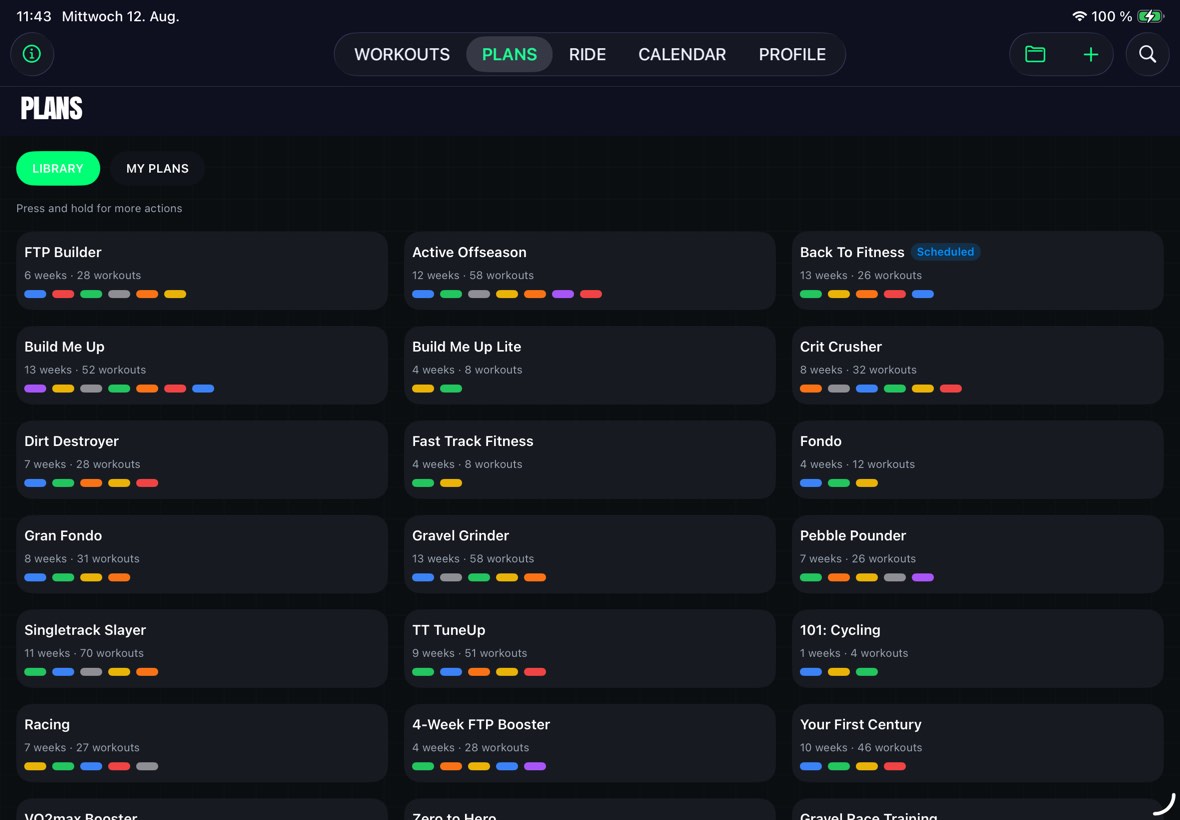Viewport: 1180px width, 820px height.
Task: Tap the purple swatch in Pebble Pounder
Action: pos(923,578)
